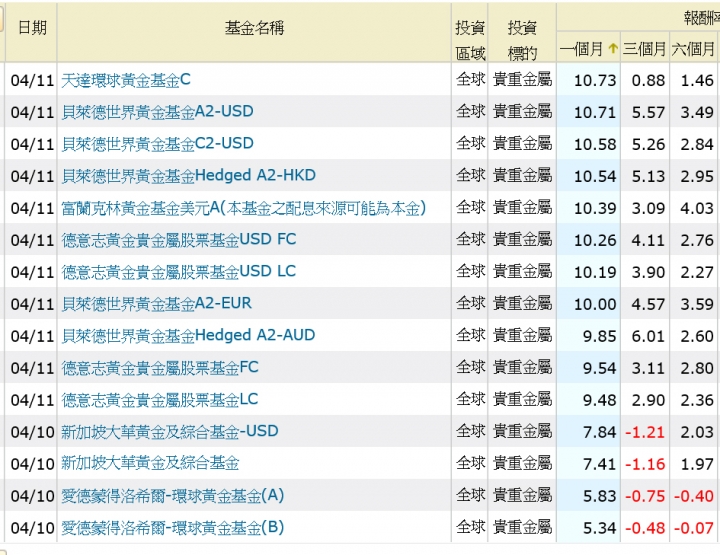Screen dimensions: 720x555
Task: Click the red -0.48 three-month value
Action: coord(645,528)
